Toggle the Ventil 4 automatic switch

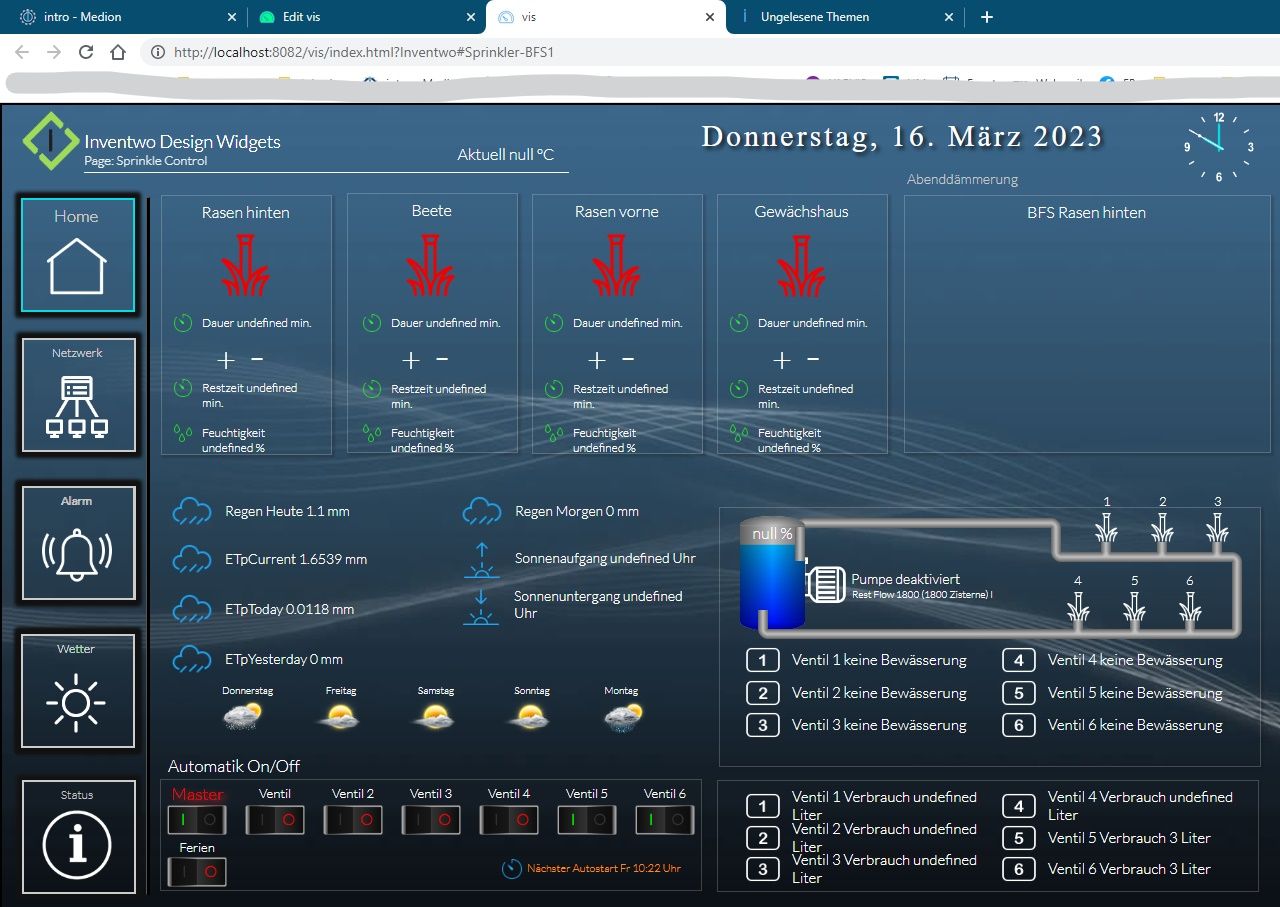pos(509,820)
